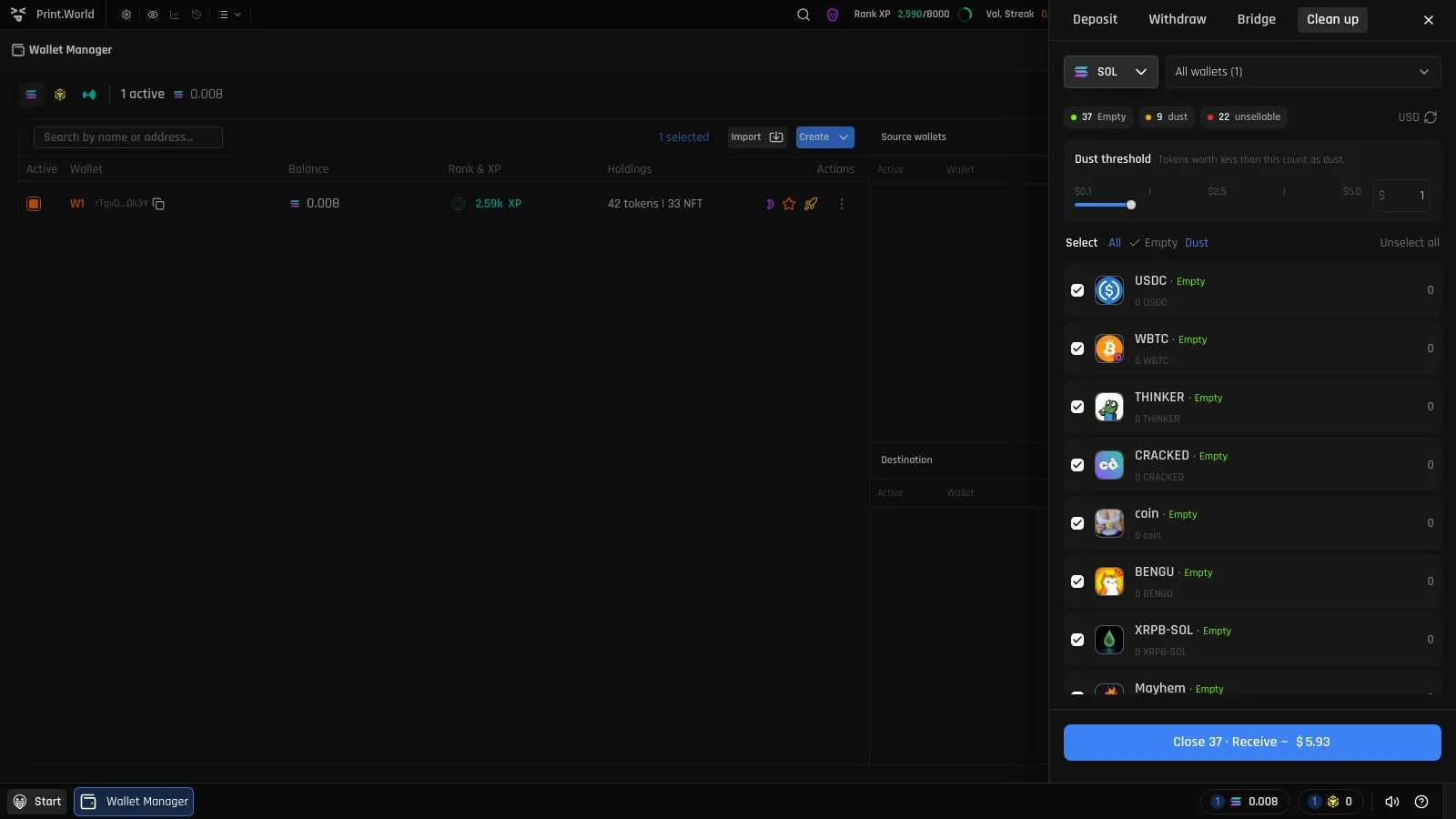Deselect the W1 wallet active checkbox
Viewport: 1456px width, 819px height.
(34, 204)
